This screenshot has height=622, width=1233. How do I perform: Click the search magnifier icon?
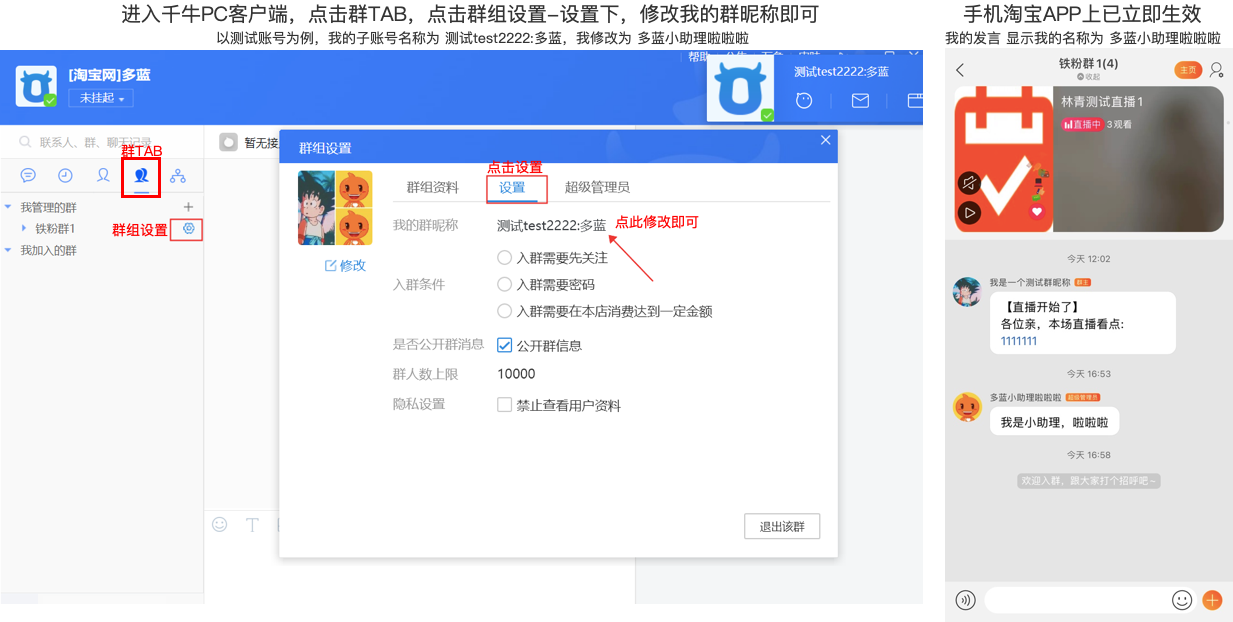tap(25, 142)
